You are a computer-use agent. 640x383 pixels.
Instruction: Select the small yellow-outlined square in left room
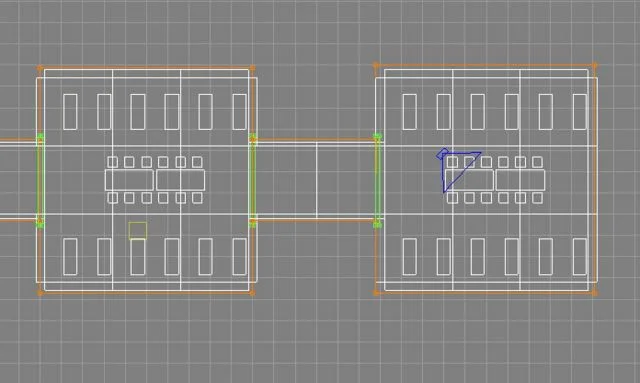pyautogui.click(x=138, y=231)
